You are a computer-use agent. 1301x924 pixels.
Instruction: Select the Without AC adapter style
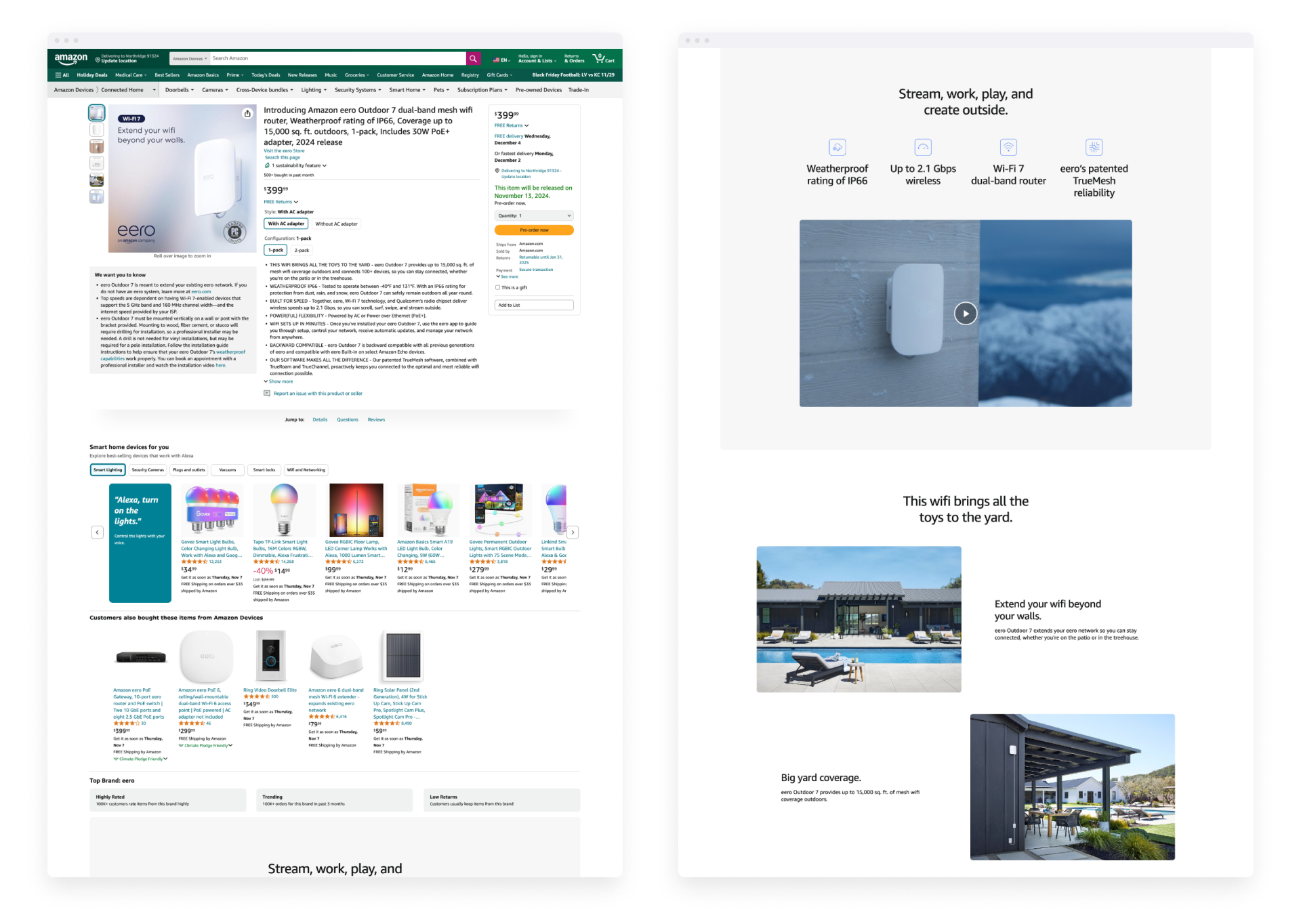336,224
